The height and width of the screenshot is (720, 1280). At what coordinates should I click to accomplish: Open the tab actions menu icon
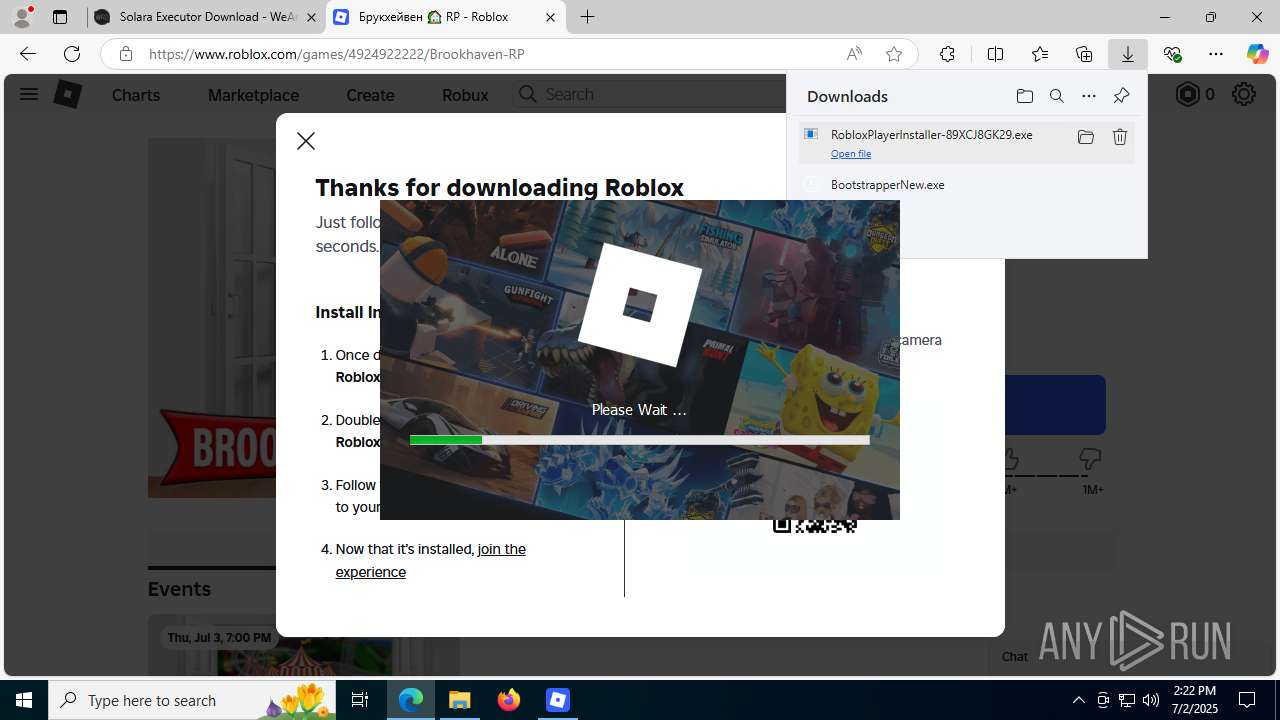[60, 17]
